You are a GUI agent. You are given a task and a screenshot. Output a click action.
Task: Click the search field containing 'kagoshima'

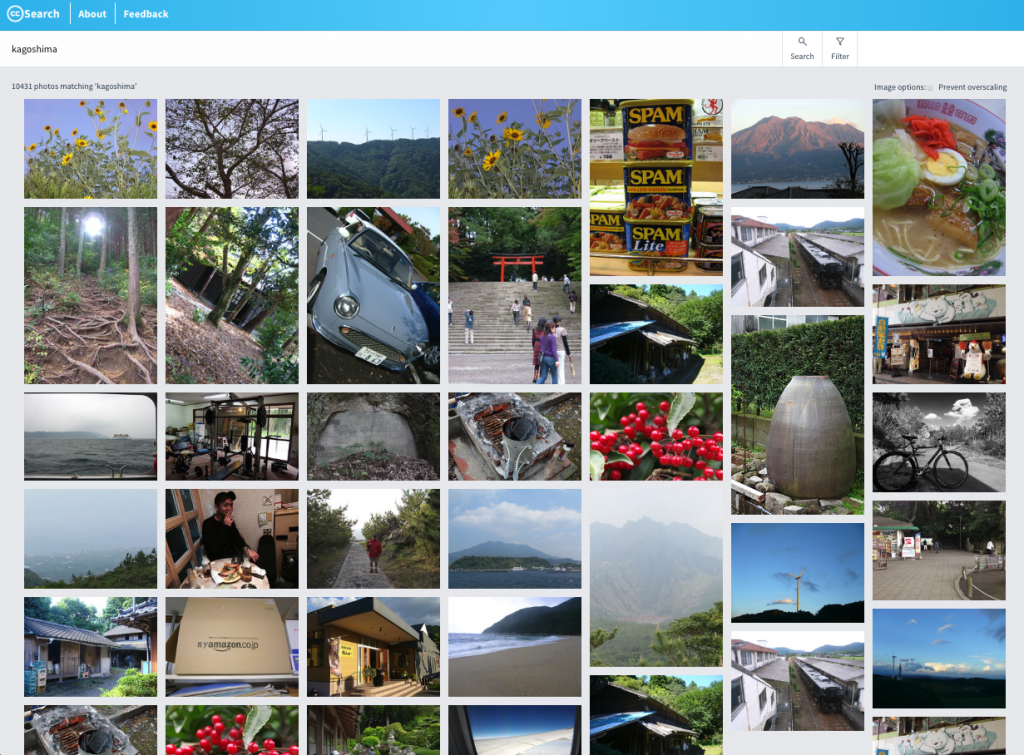390,48
